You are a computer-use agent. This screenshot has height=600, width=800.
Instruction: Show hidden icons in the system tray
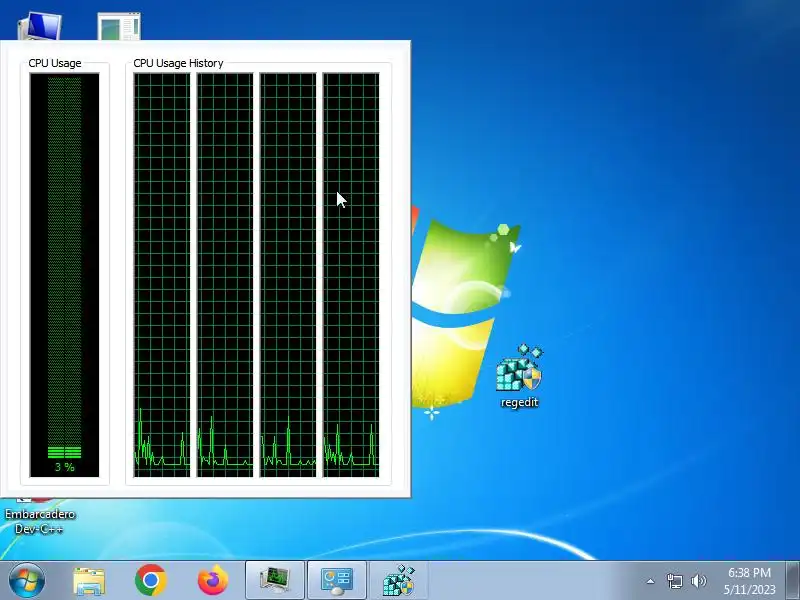(x=650, y=581)
